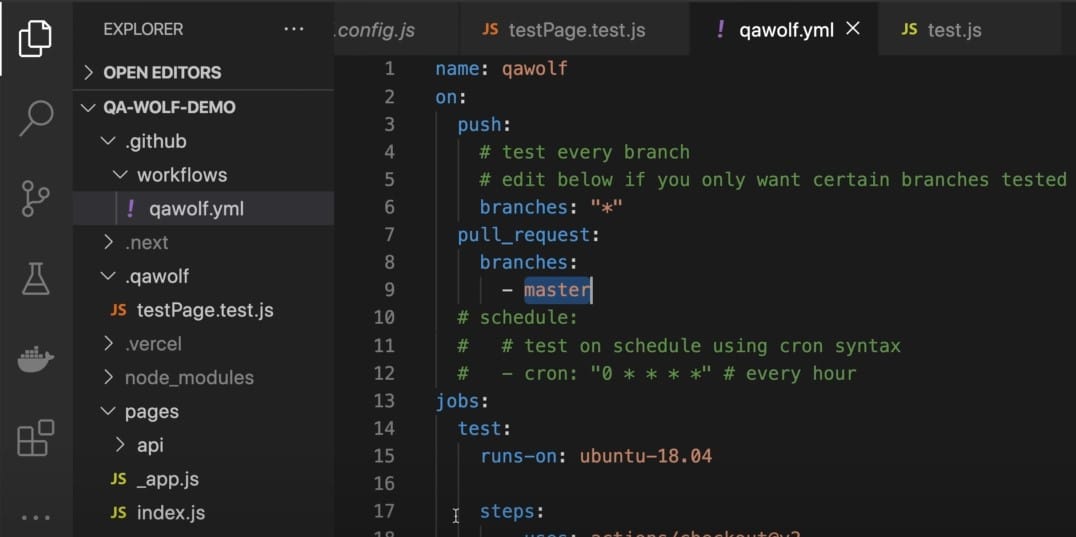Click 'pull_request:' on line 7
Image resolution: width=1076 pixels, height=537 pixels.
pyautogui.click(x=529, y=235)
